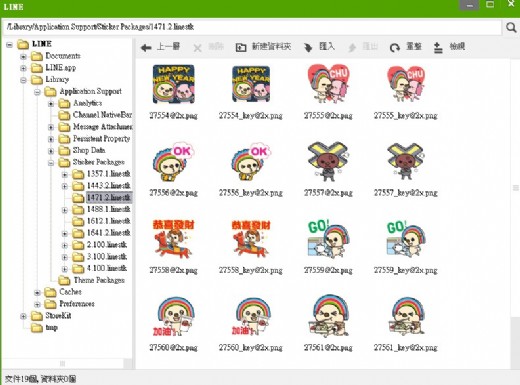The height and width of the screenshot is (385, 520).
Task: Click the 匯出 export icon
Action: coord(352,48)
